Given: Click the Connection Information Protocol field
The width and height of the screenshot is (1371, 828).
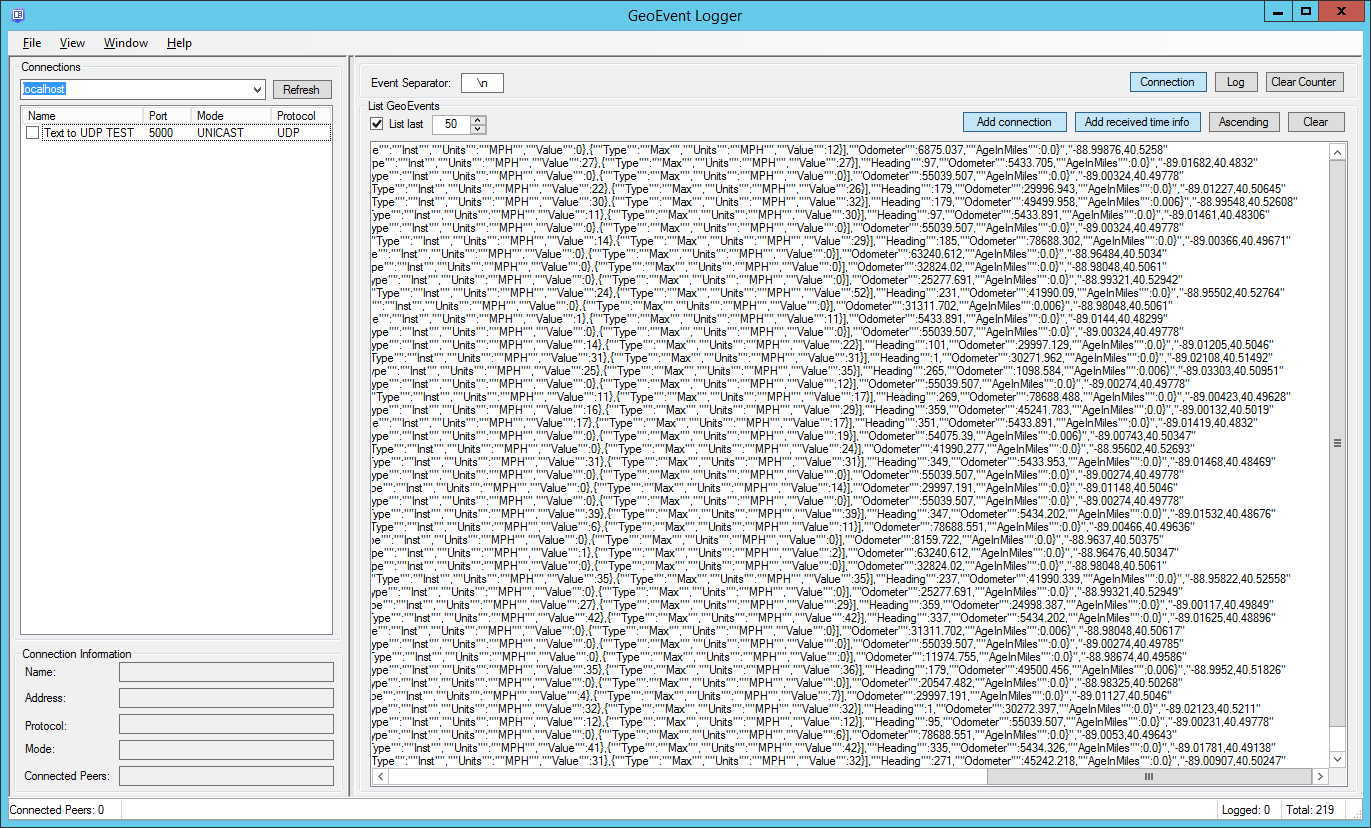Looking at the screenshot, I should (226, 724).
